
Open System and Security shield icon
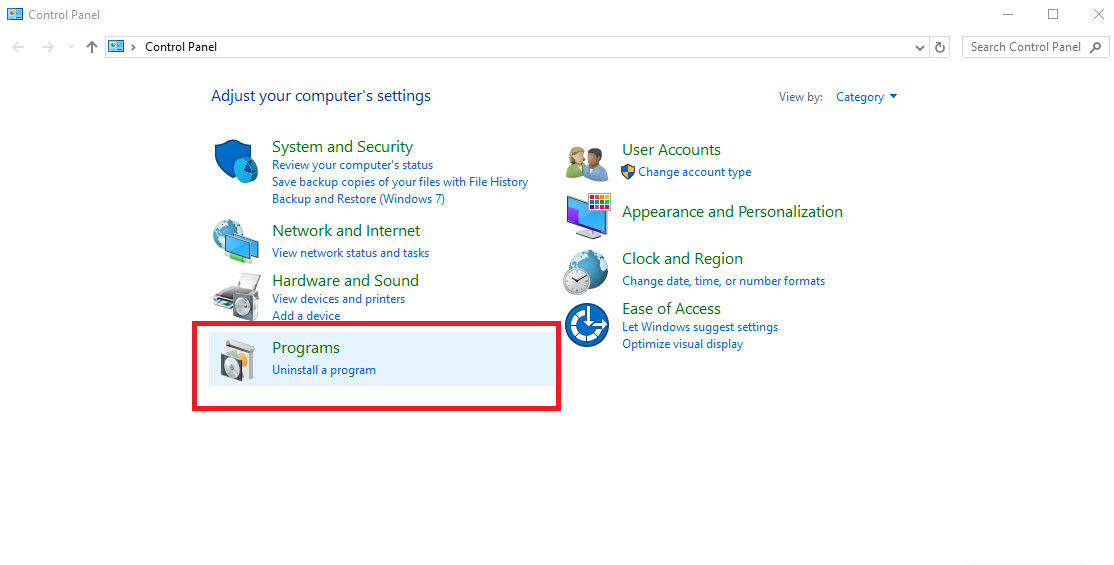pos(236,161)
